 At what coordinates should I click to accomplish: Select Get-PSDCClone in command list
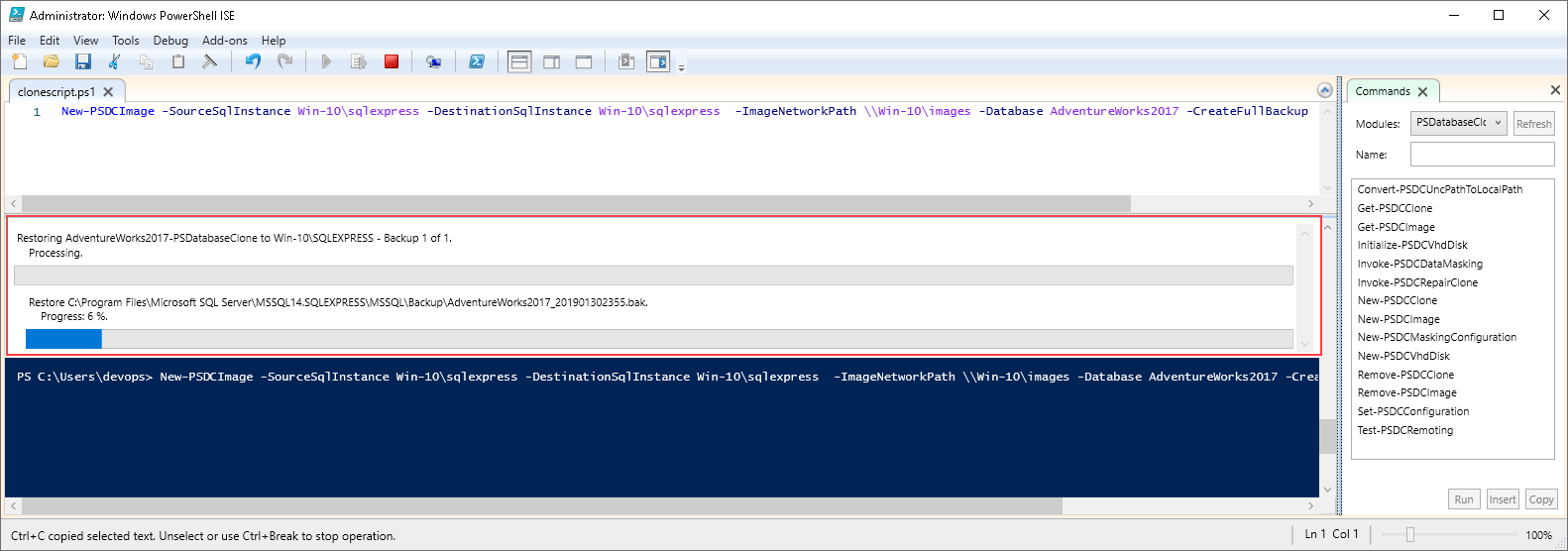pos(1395,208)
